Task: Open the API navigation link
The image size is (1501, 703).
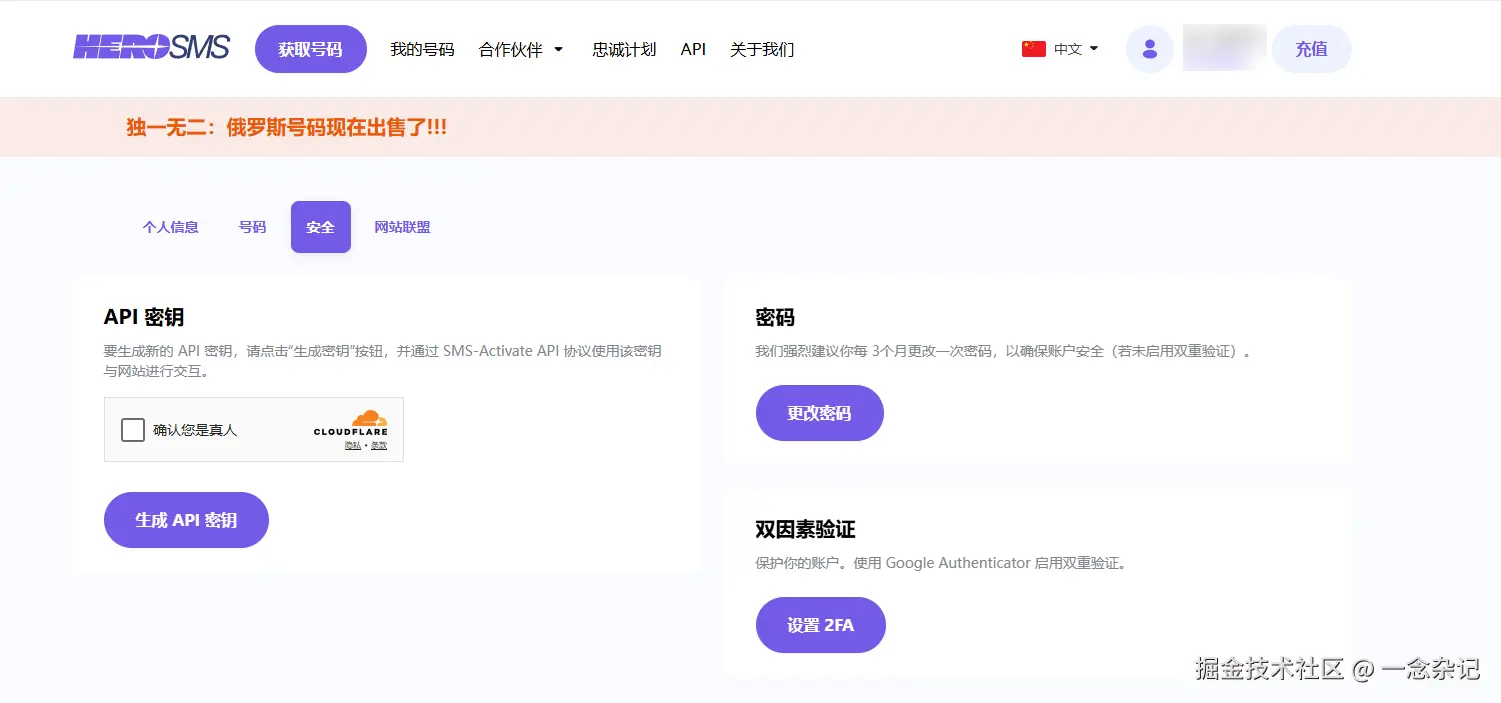Action: (x=693, y=49)
